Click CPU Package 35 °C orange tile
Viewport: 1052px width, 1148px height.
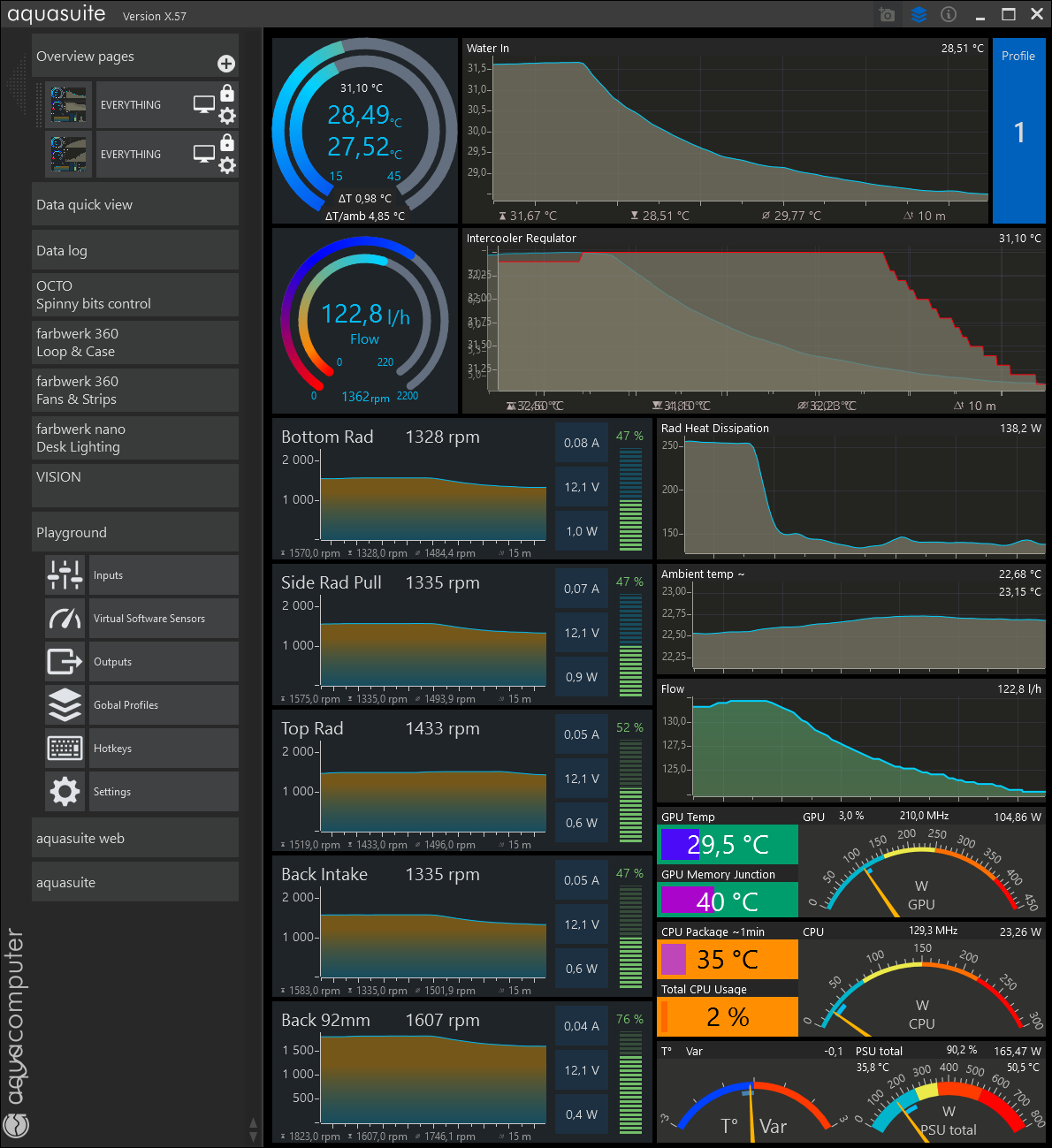click(x=728, y=959)
